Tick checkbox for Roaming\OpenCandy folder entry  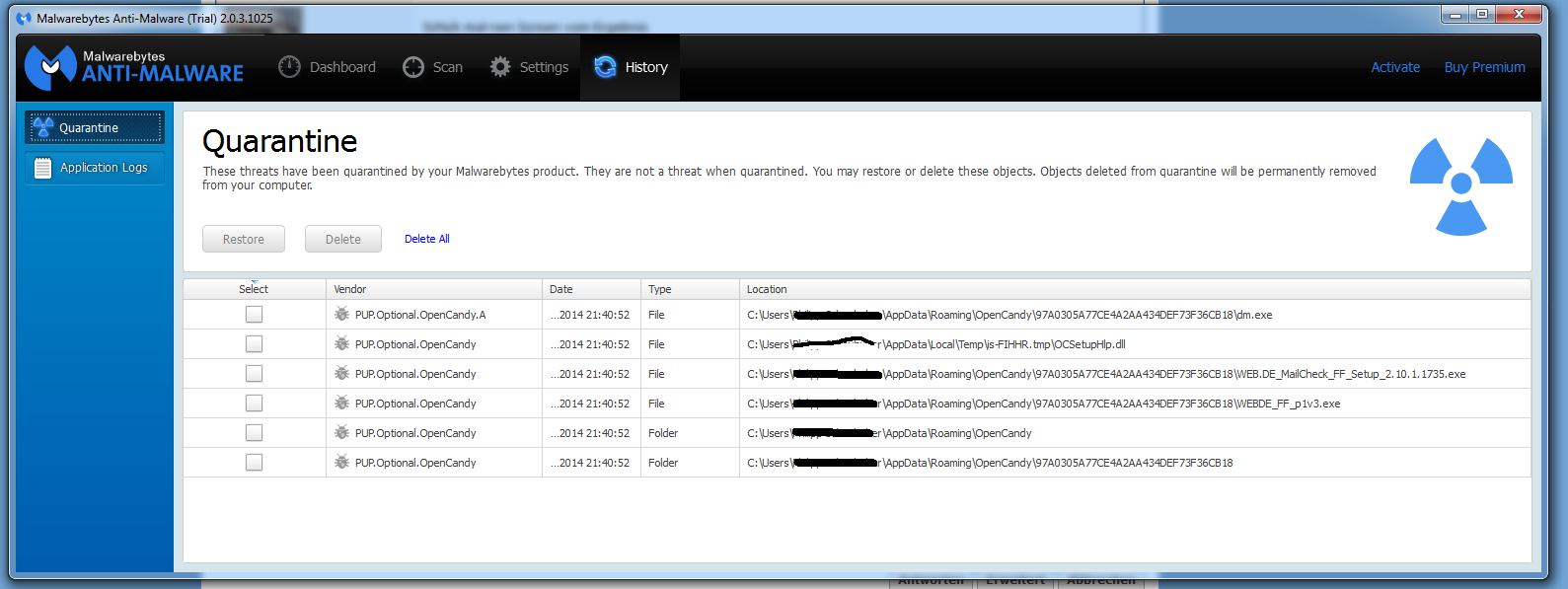[254, 432]
